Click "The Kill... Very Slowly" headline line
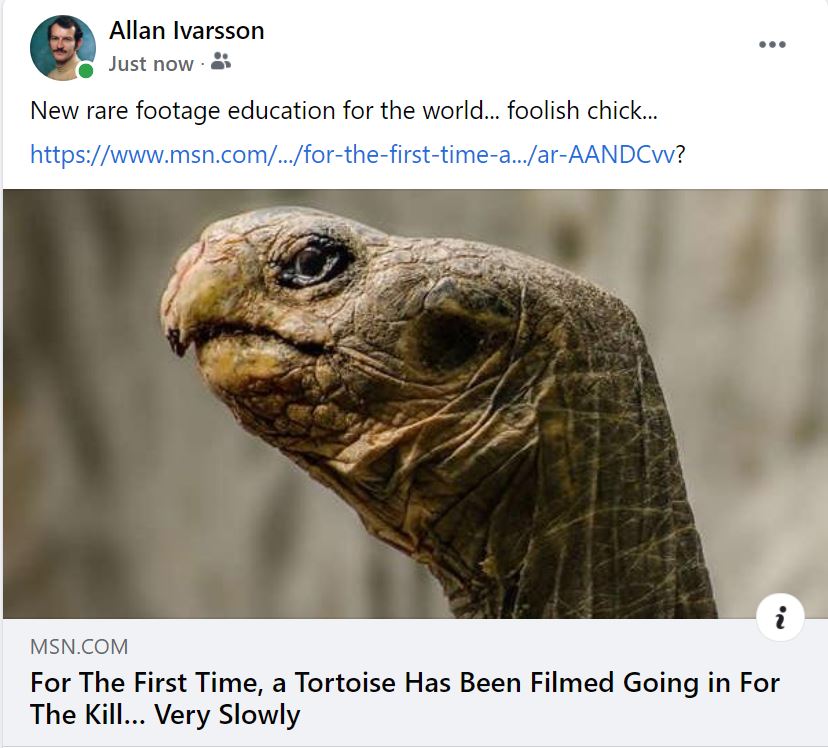 tap(165, 716)
